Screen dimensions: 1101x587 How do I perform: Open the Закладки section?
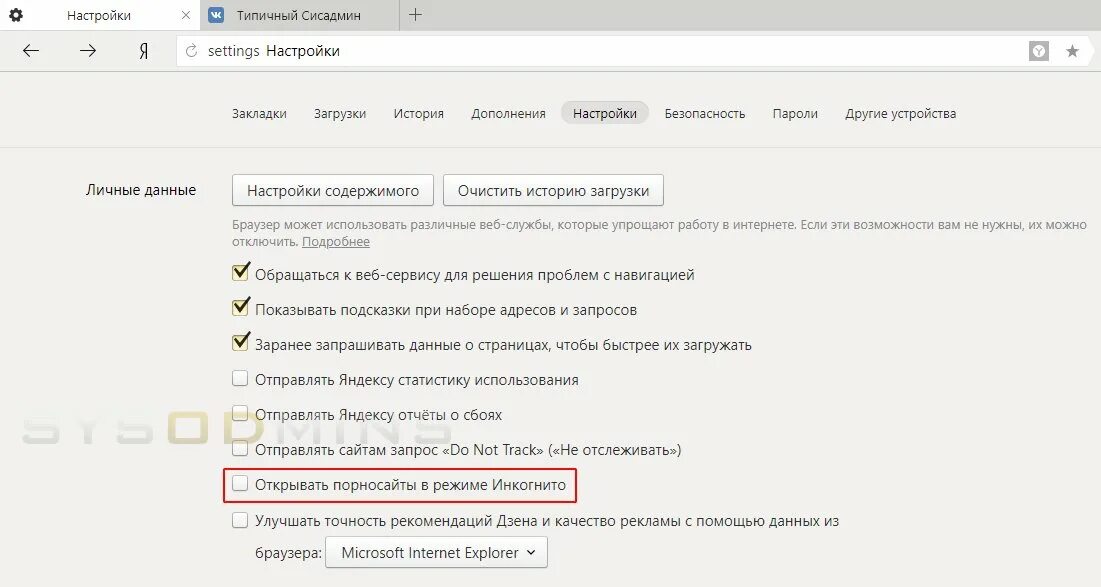pos(259,114)
